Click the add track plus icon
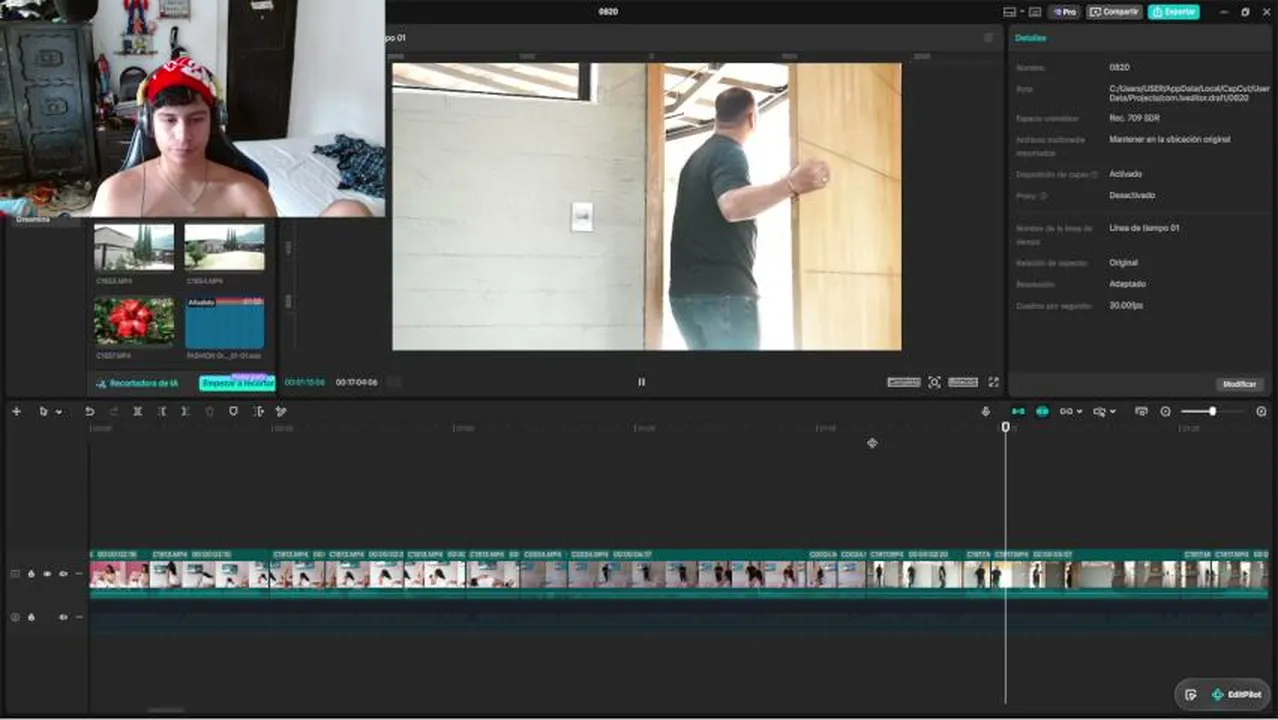Screen dimensions: 1278x720 tap(16, 411)
